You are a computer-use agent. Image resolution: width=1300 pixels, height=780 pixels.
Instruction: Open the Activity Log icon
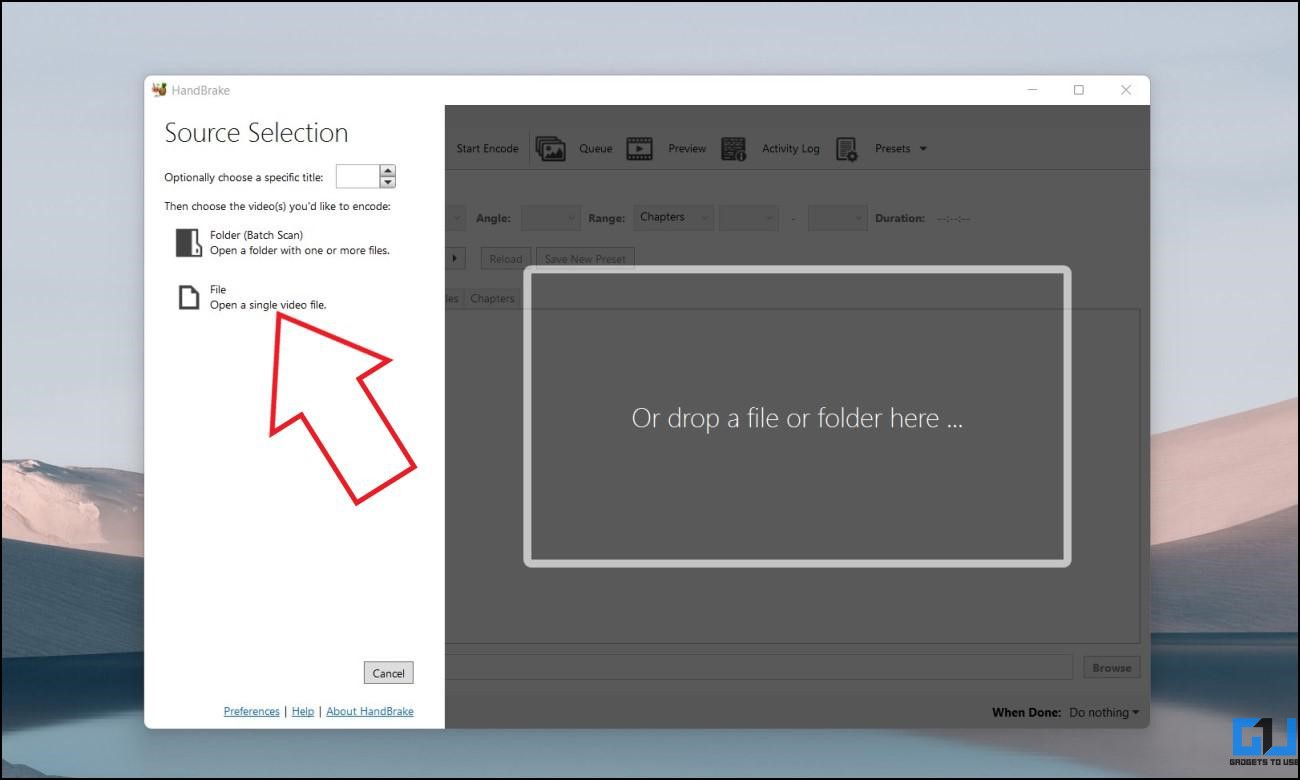(x=734, y=149)
